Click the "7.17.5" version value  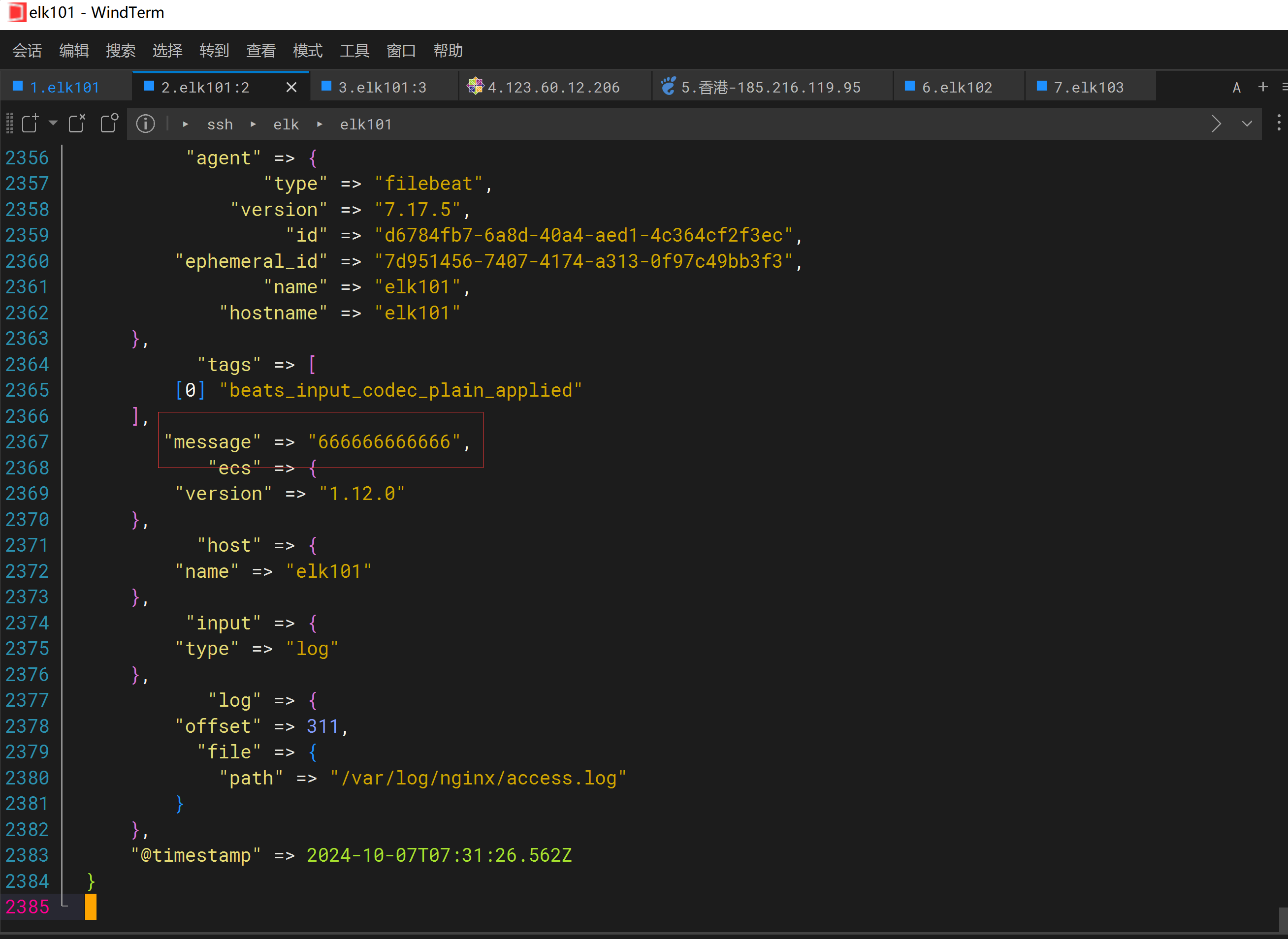[418, 210]
